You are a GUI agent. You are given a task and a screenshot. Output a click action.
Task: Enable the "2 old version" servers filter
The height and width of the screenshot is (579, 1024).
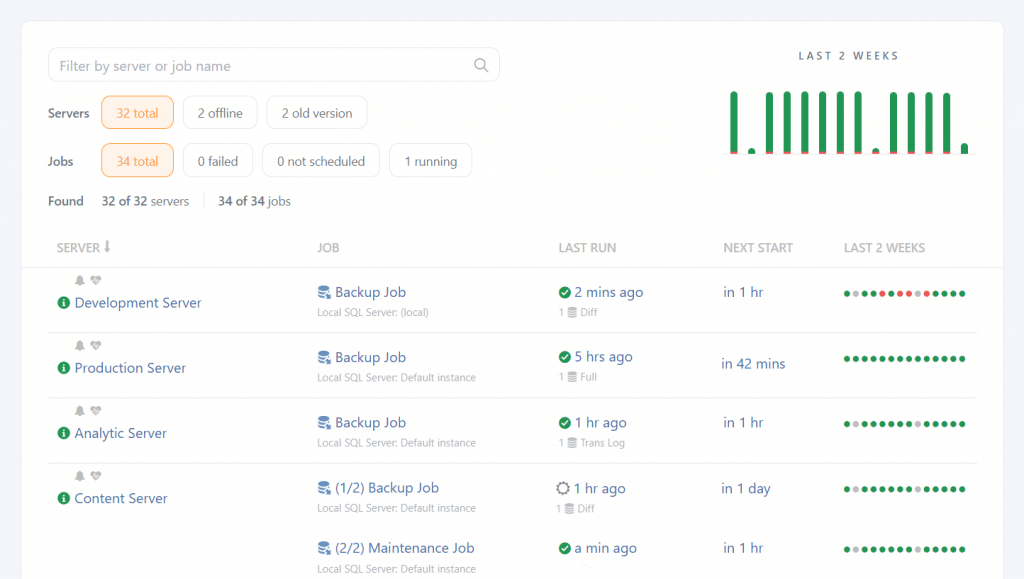[316, 112]
